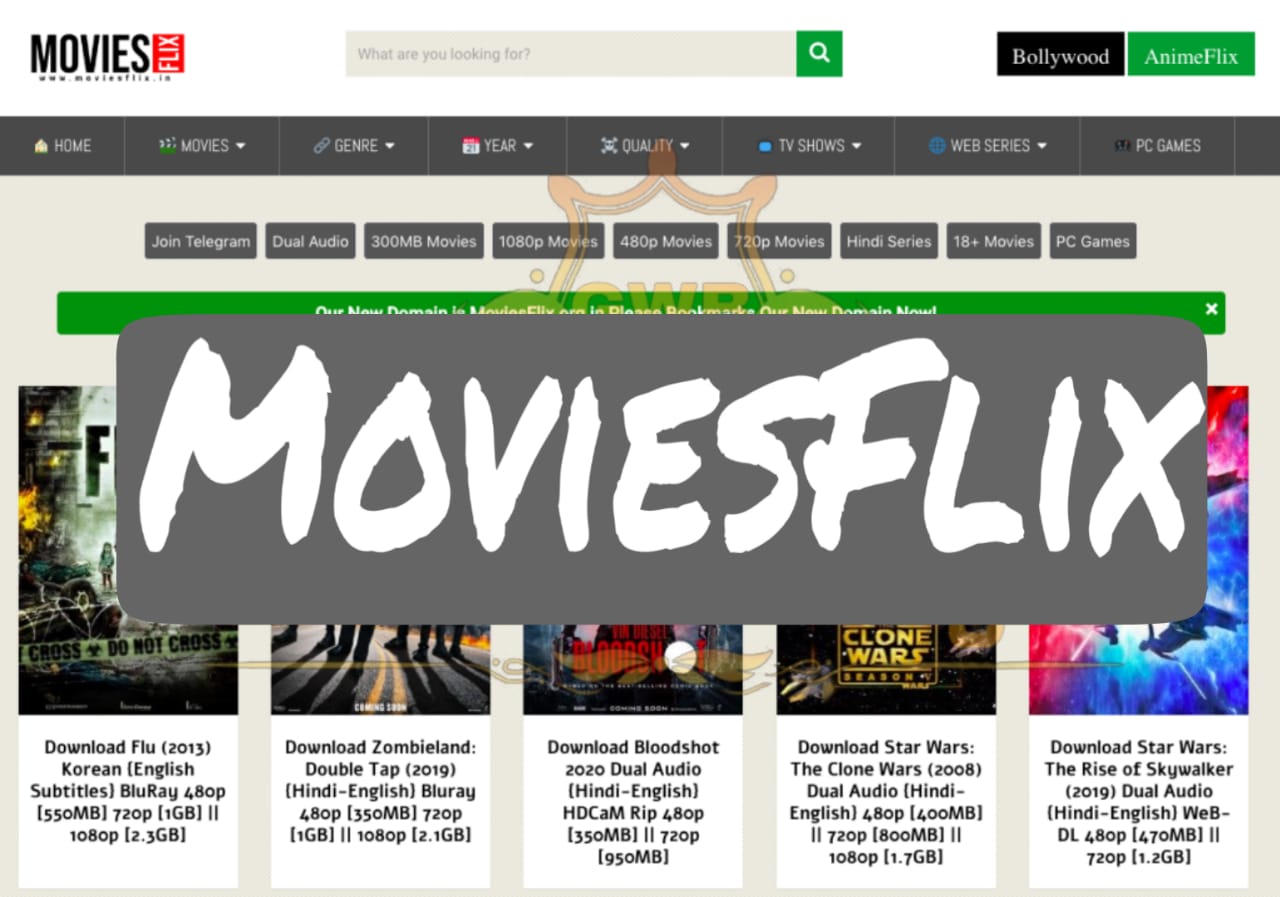The width and height of the screenshot is (1280, 897).
Task: Click the gamepad icon beside PC GAMES
Action: pyautogui.click(x=1122, y=146)
